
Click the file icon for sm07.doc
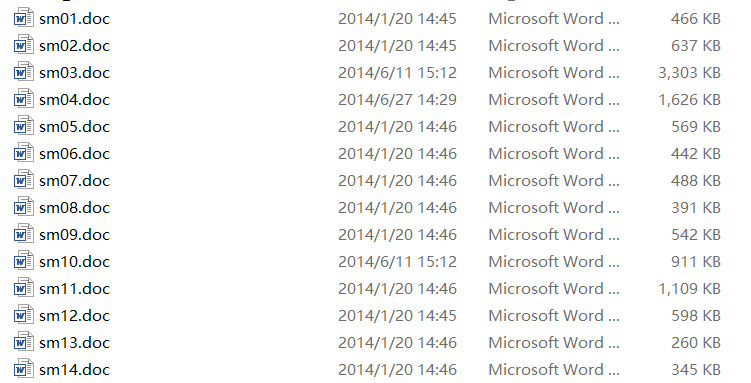[x=23, y=180]
